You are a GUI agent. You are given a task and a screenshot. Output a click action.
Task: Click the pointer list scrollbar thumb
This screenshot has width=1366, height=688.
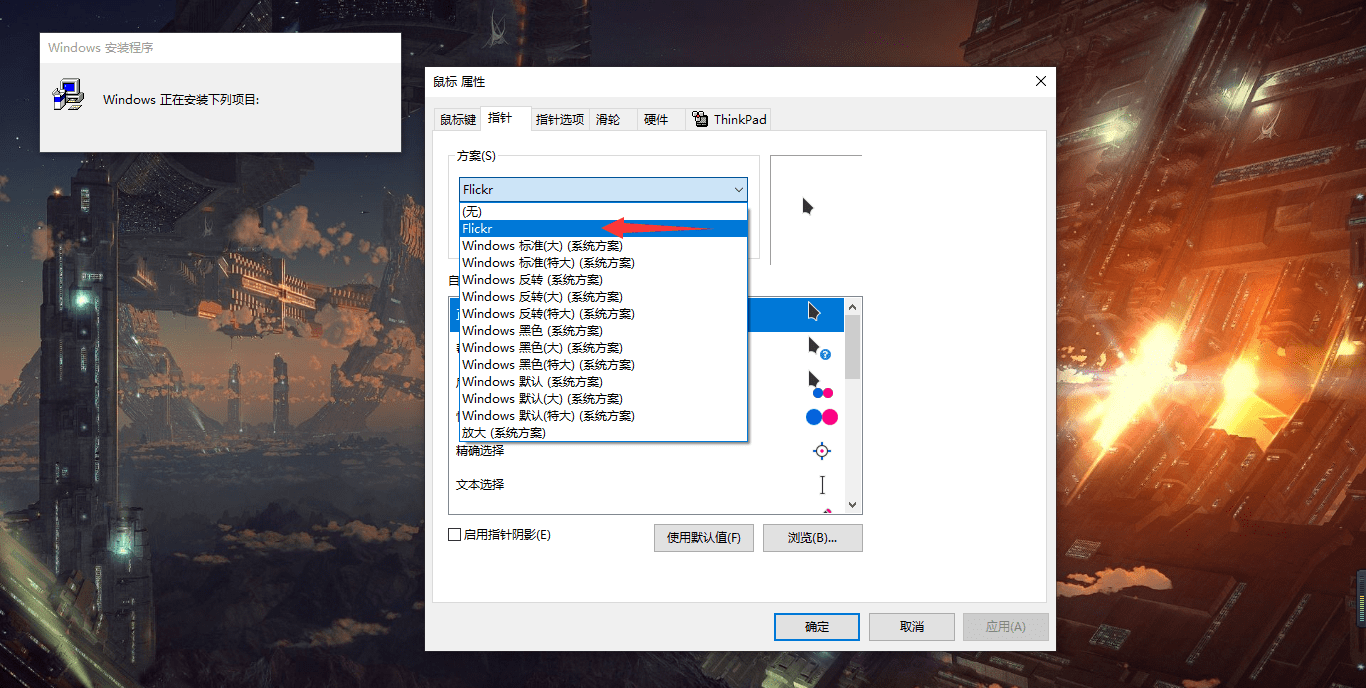(x=852, y=347)
